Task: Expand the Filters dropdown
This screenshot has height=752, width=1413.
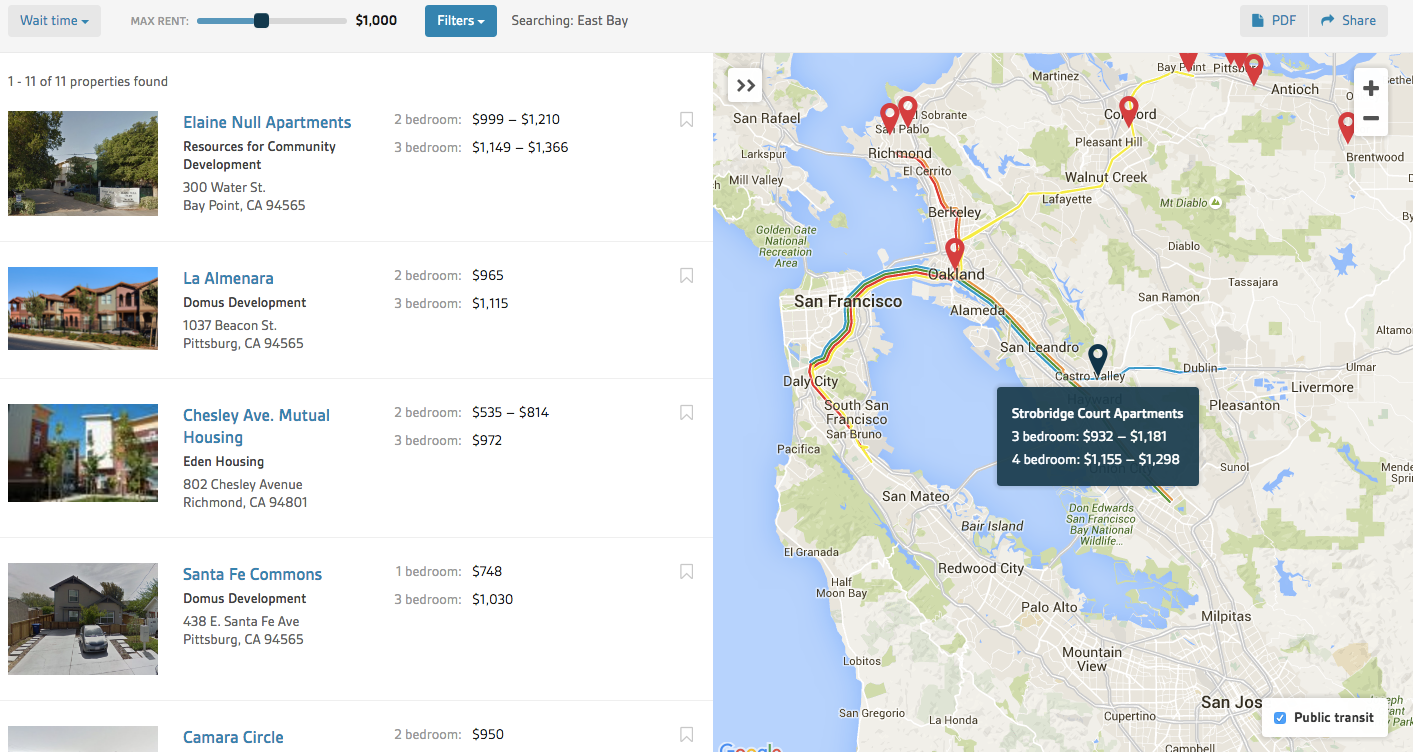Action: click(x=461, y=21)
